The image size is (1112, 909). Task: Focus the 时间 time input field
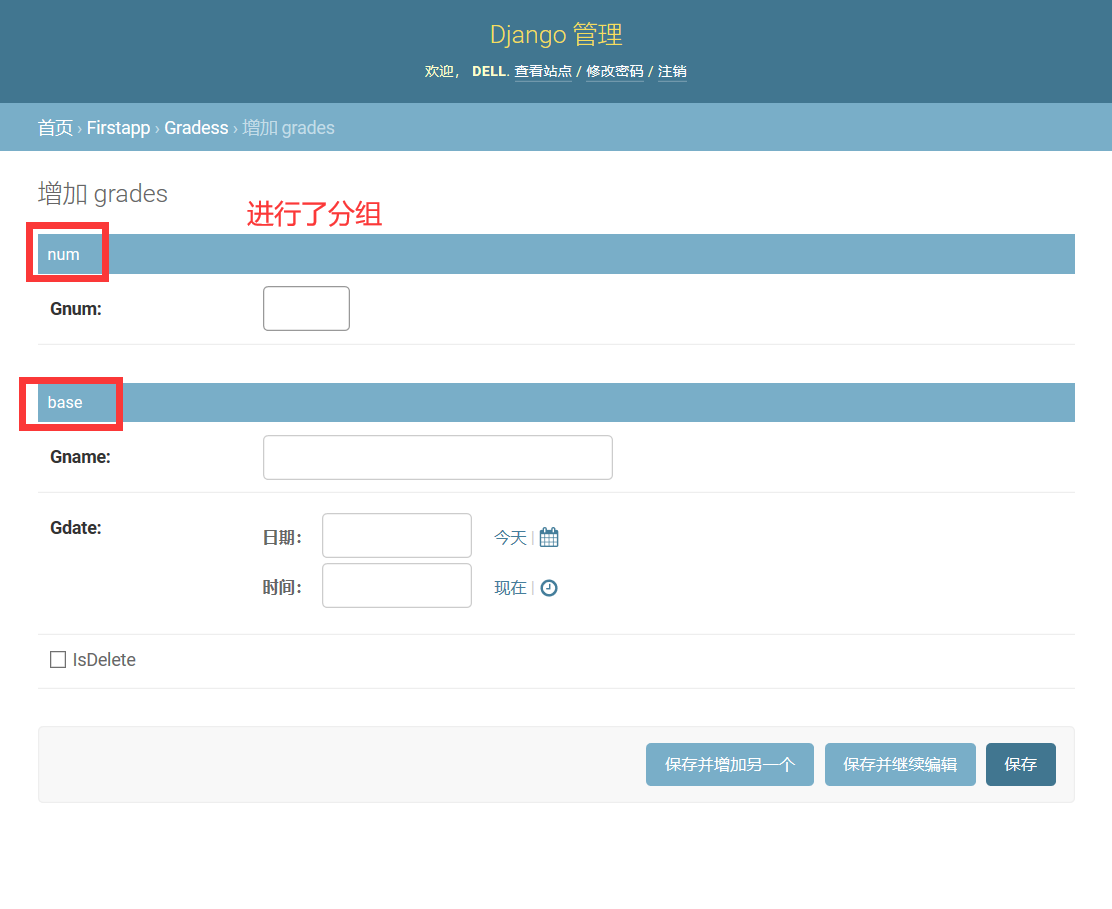397,586
